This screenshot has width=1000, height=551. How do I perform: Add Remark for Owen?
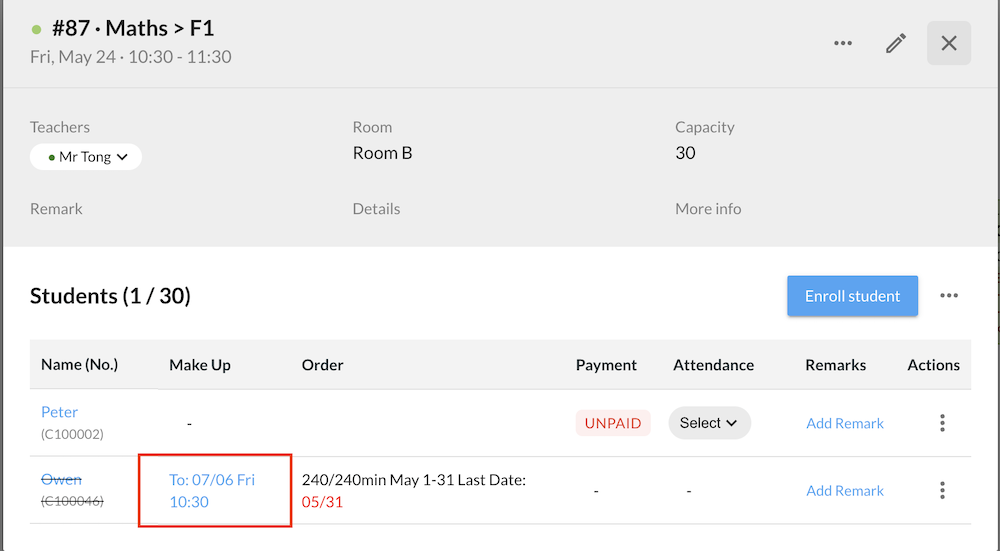coord(845,490)
